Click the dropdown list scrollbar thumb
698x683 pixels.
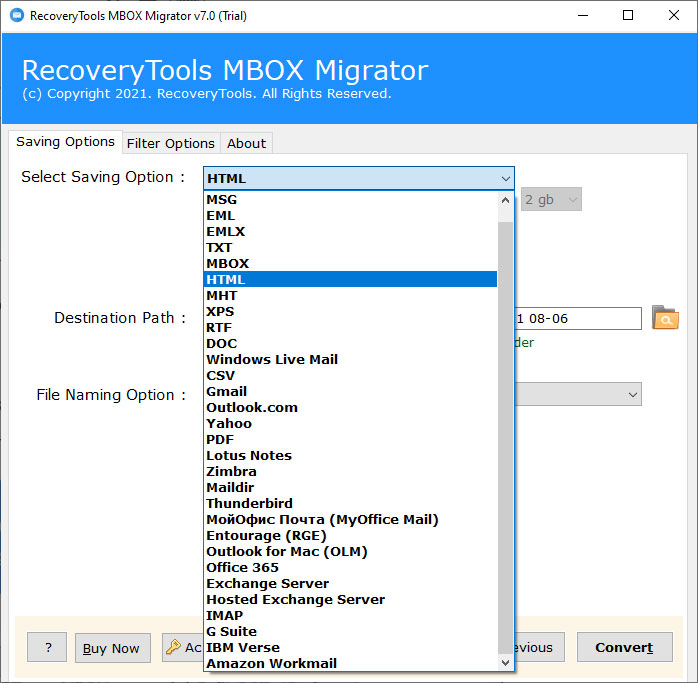tap(505, 438)
